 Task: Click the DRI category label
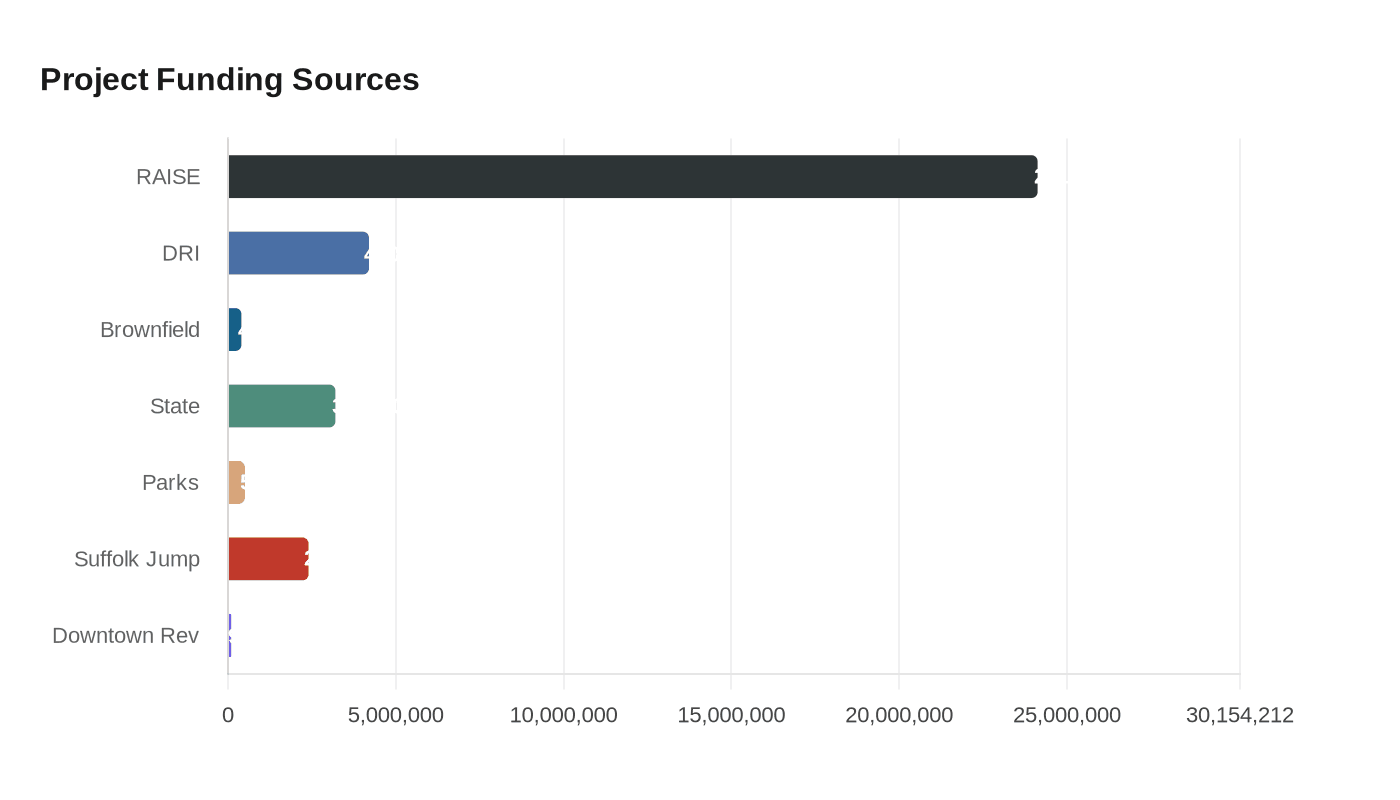(181, 253)
